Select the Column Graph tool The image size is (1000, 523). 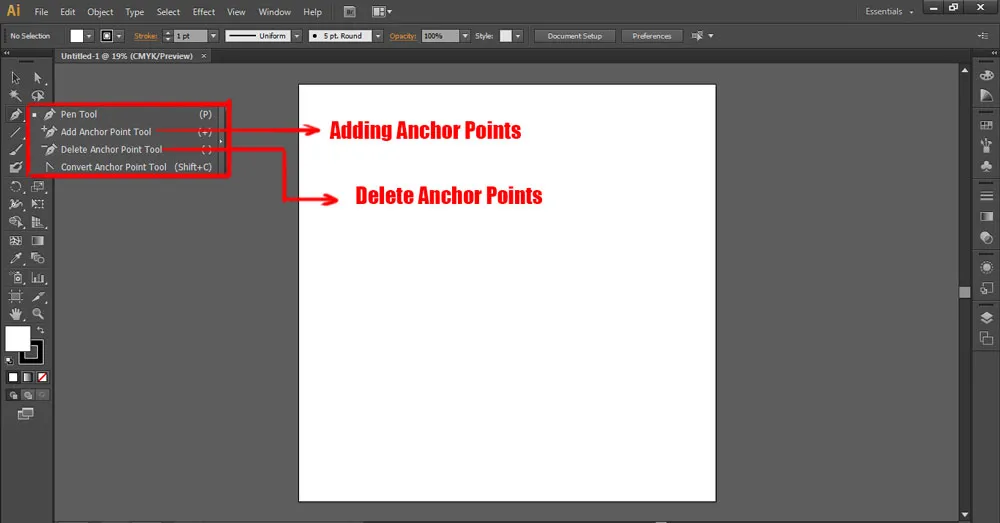38,277
